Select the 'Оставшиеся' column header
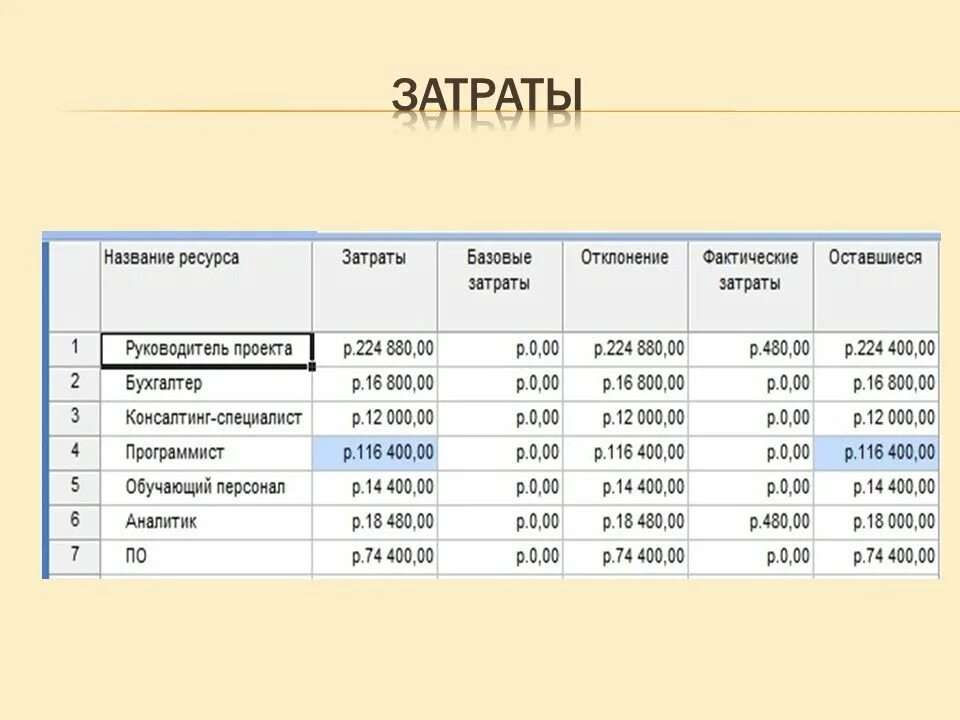The height and width of the screenshot is (720, 960). click(x=876, y=286)
